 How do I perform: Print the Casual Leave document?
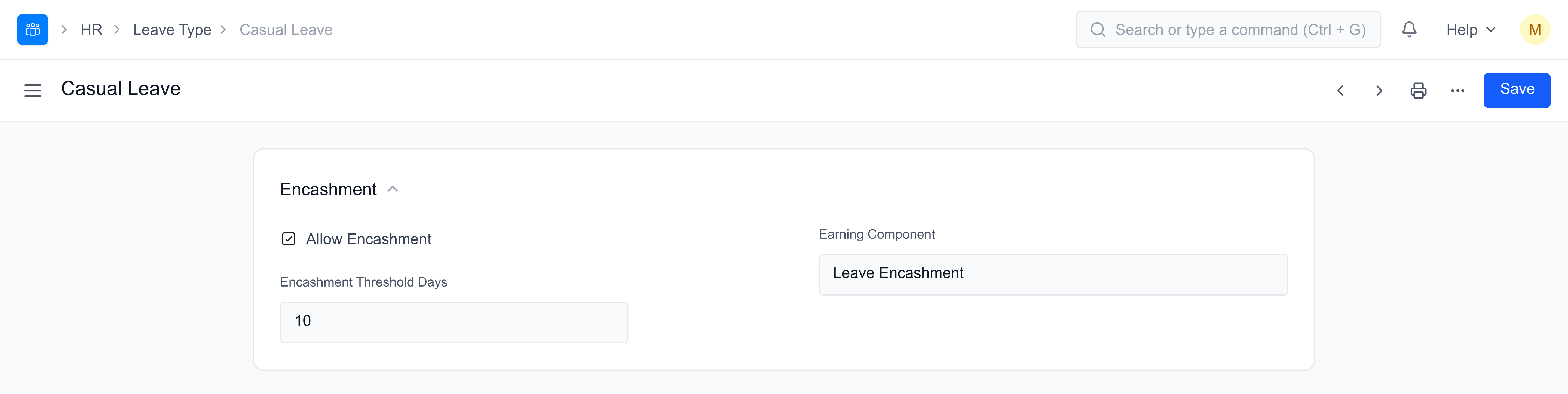click(1418, 91)
